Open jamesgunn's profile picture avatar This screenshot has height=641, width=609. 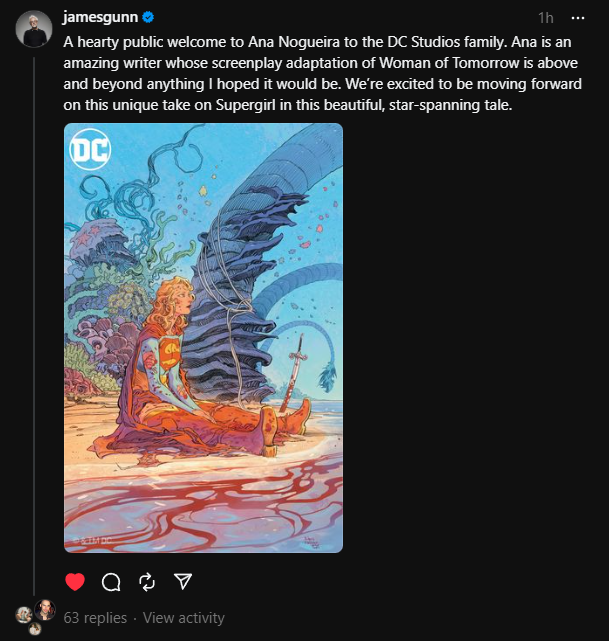click(34, 29)
